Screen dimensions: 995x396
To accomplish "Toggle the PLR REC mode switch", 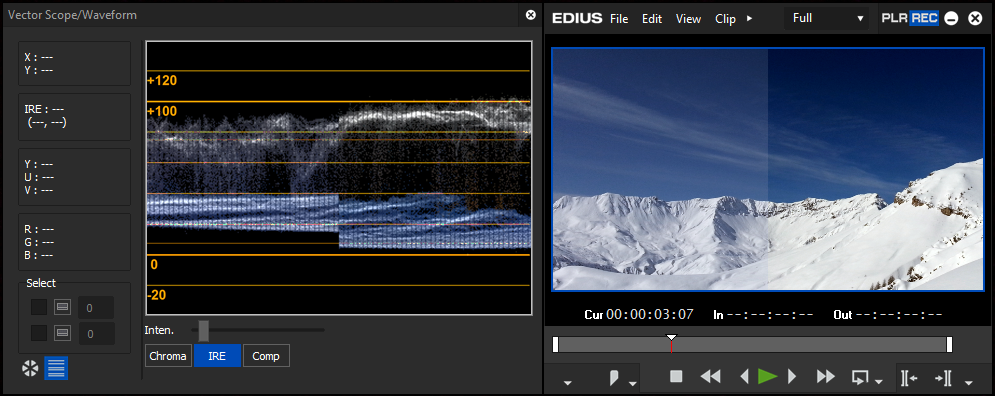I will [910, 18].
